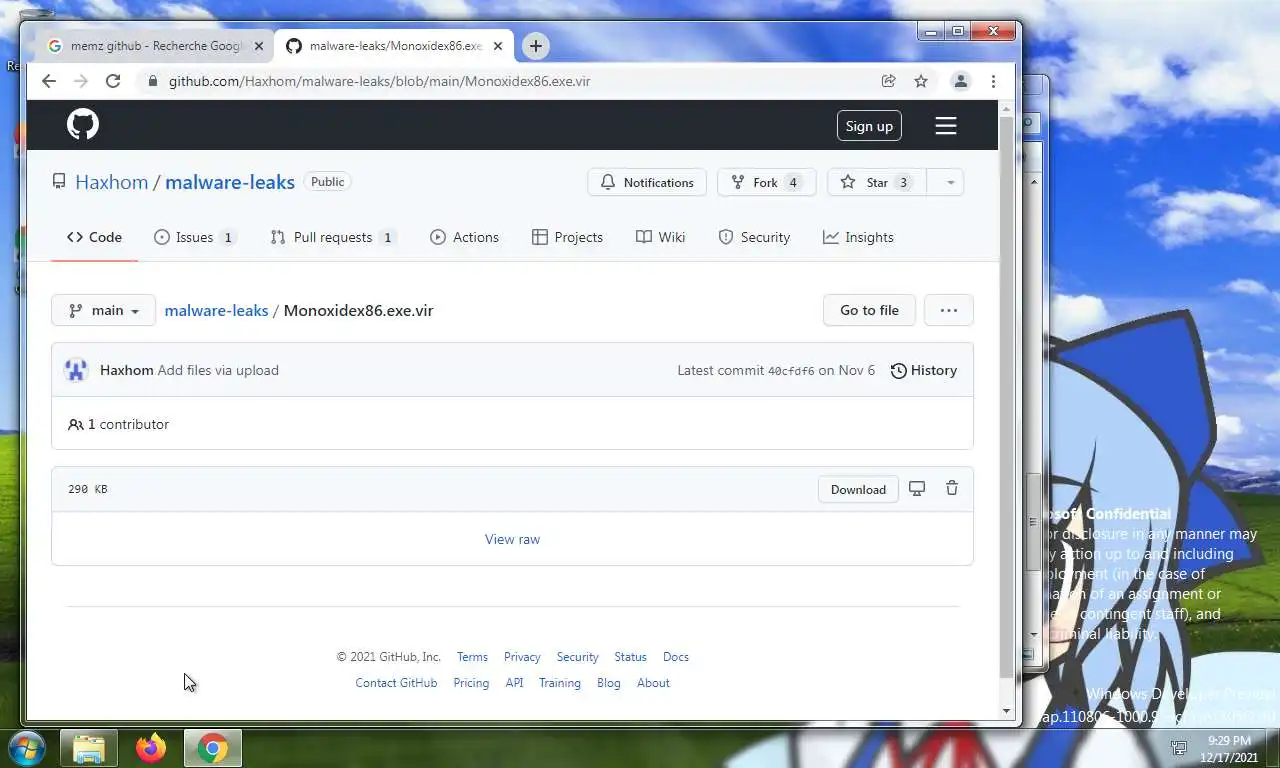Viewport: 1280px width, 768px height.
Task: Open commit hash 40cfdf6
Action: 791,371
